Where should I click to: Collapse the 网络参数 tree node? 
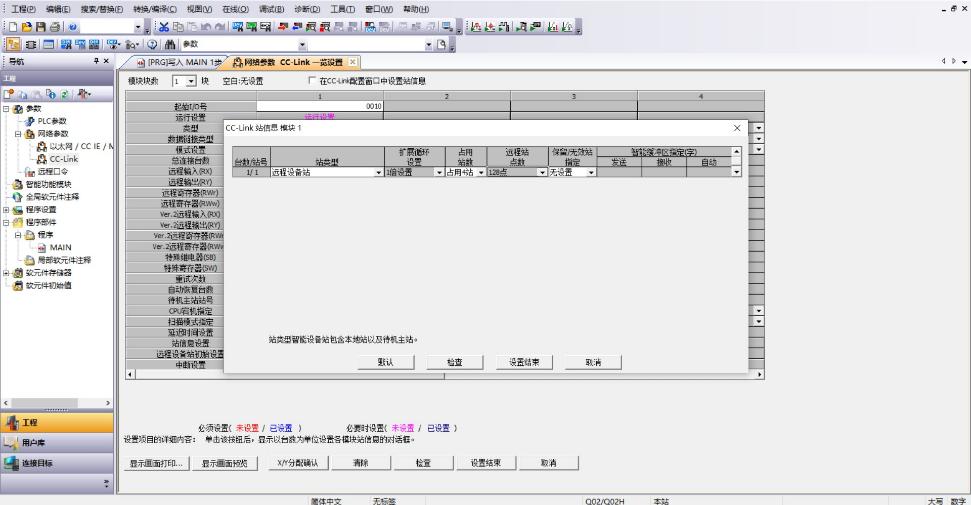pos(18,134)
